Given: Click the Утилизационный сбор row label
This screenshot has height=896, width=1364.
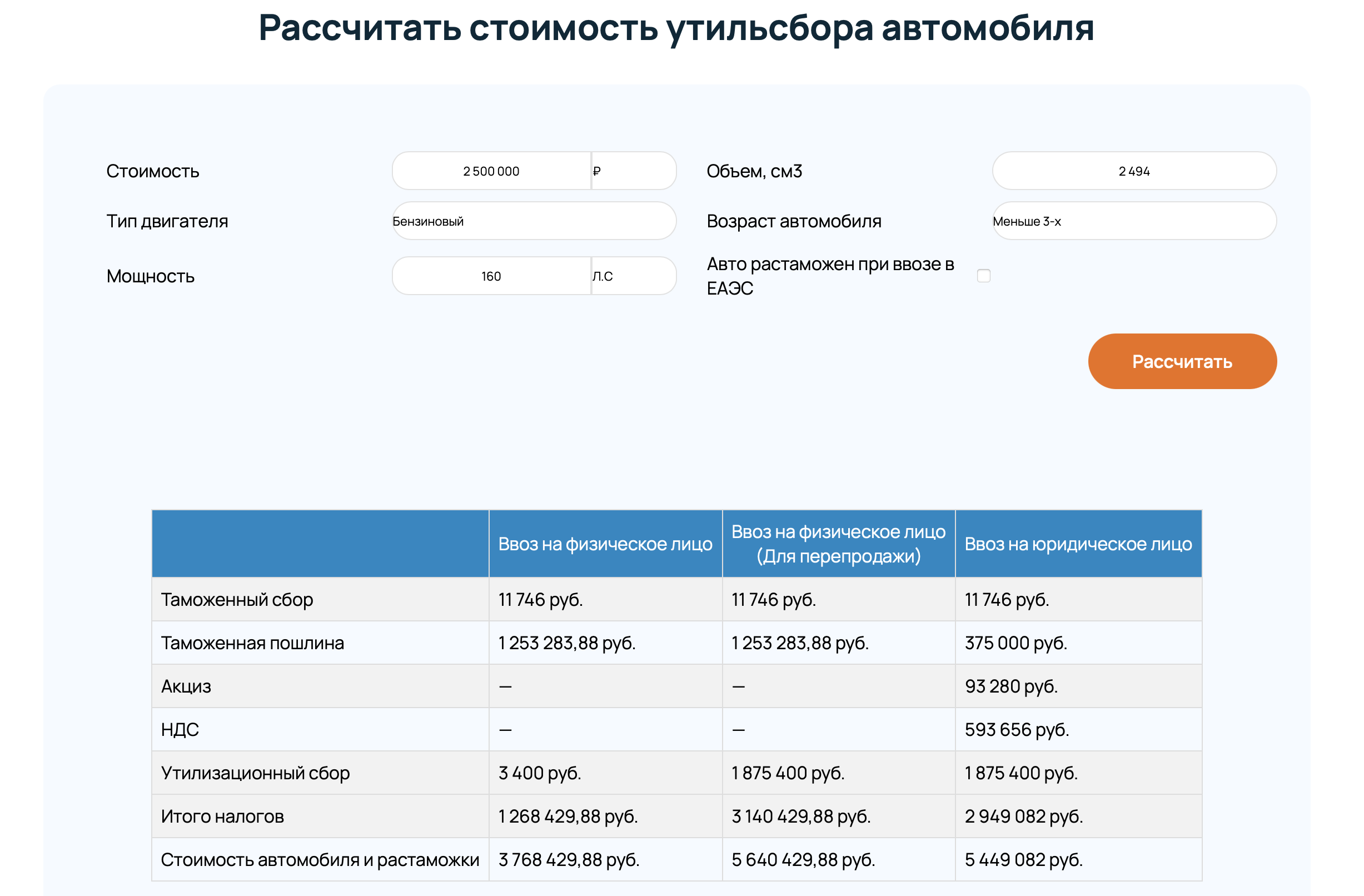Looking at the screenshot, I should [x=255, y=773].
